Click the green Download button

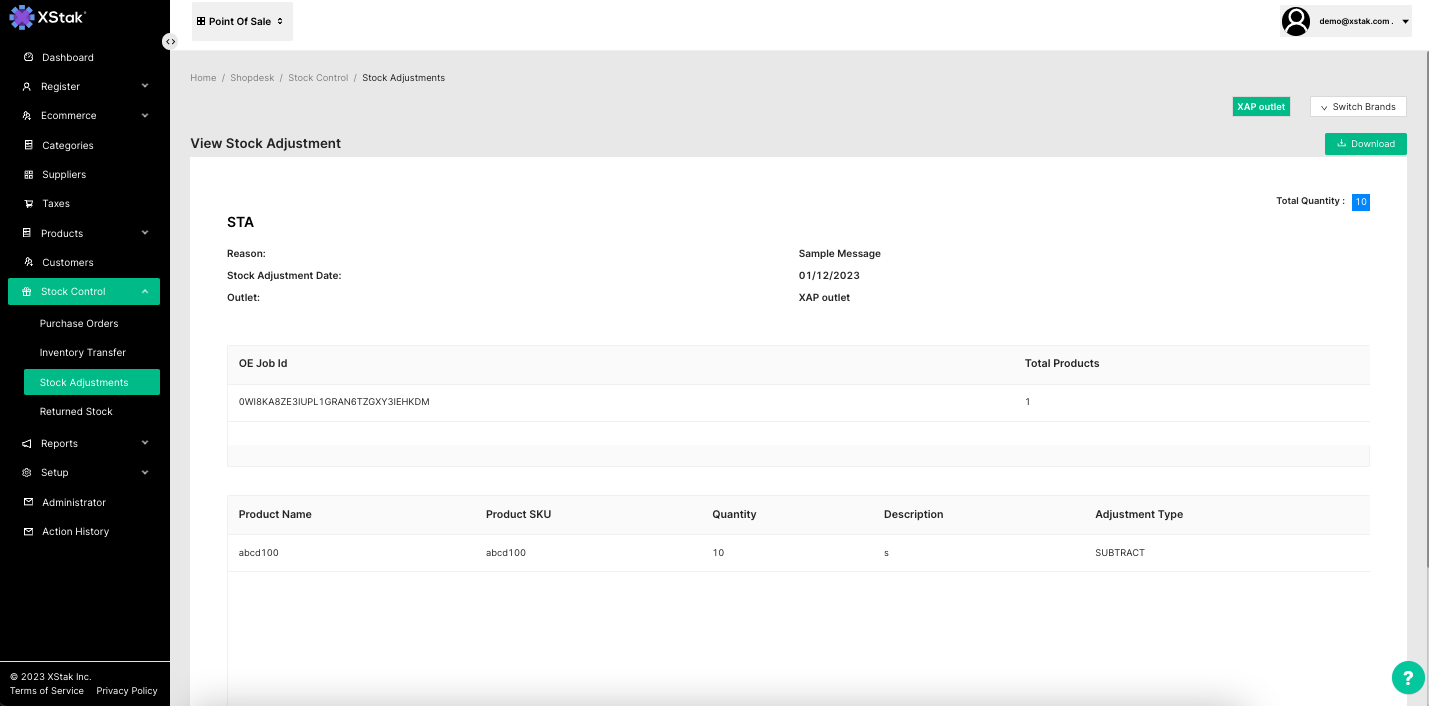(1365, 144)
